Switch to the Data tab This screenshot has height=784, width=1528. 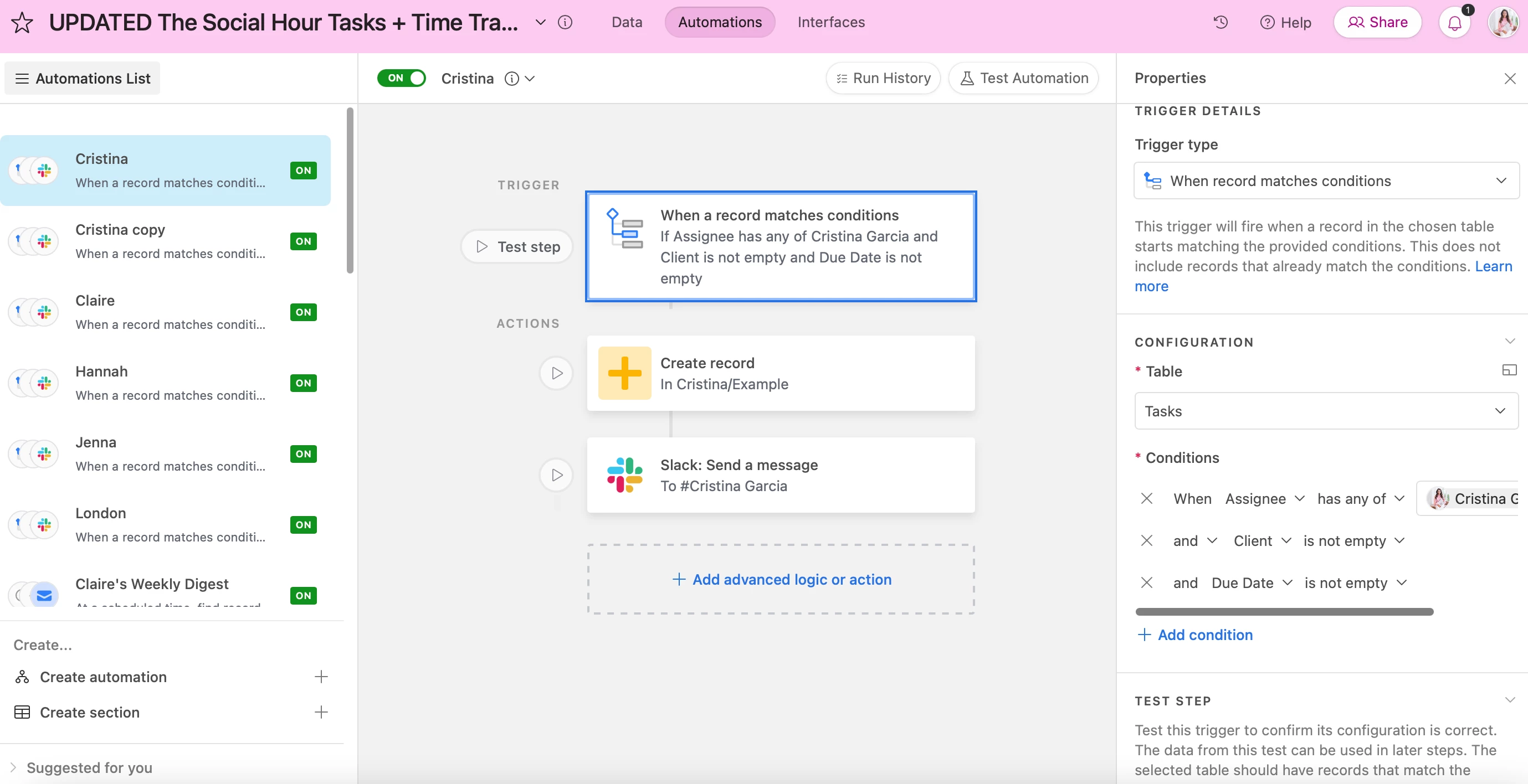click(x=627, y=23)
